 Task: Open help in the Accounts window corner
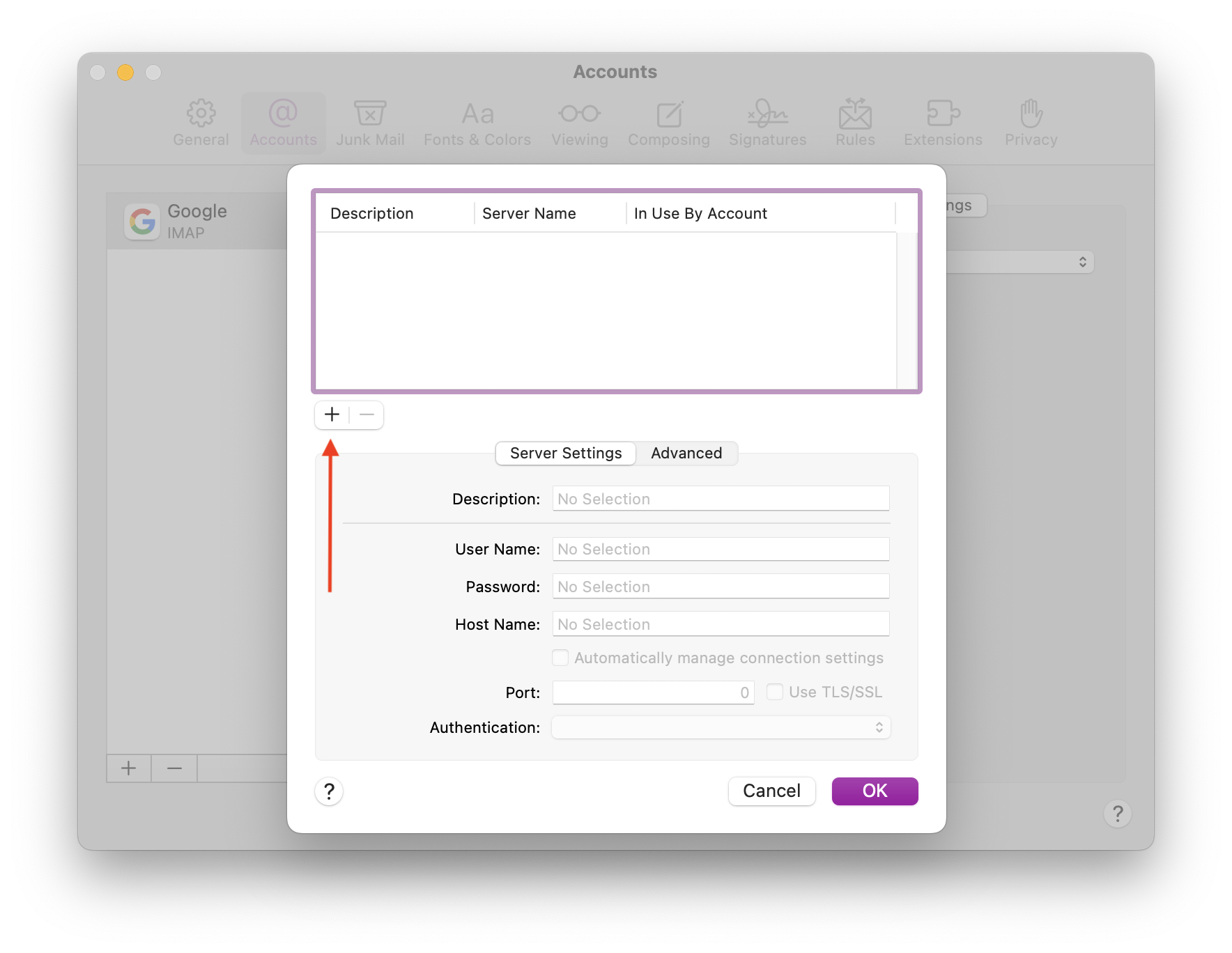(1118, 814)
